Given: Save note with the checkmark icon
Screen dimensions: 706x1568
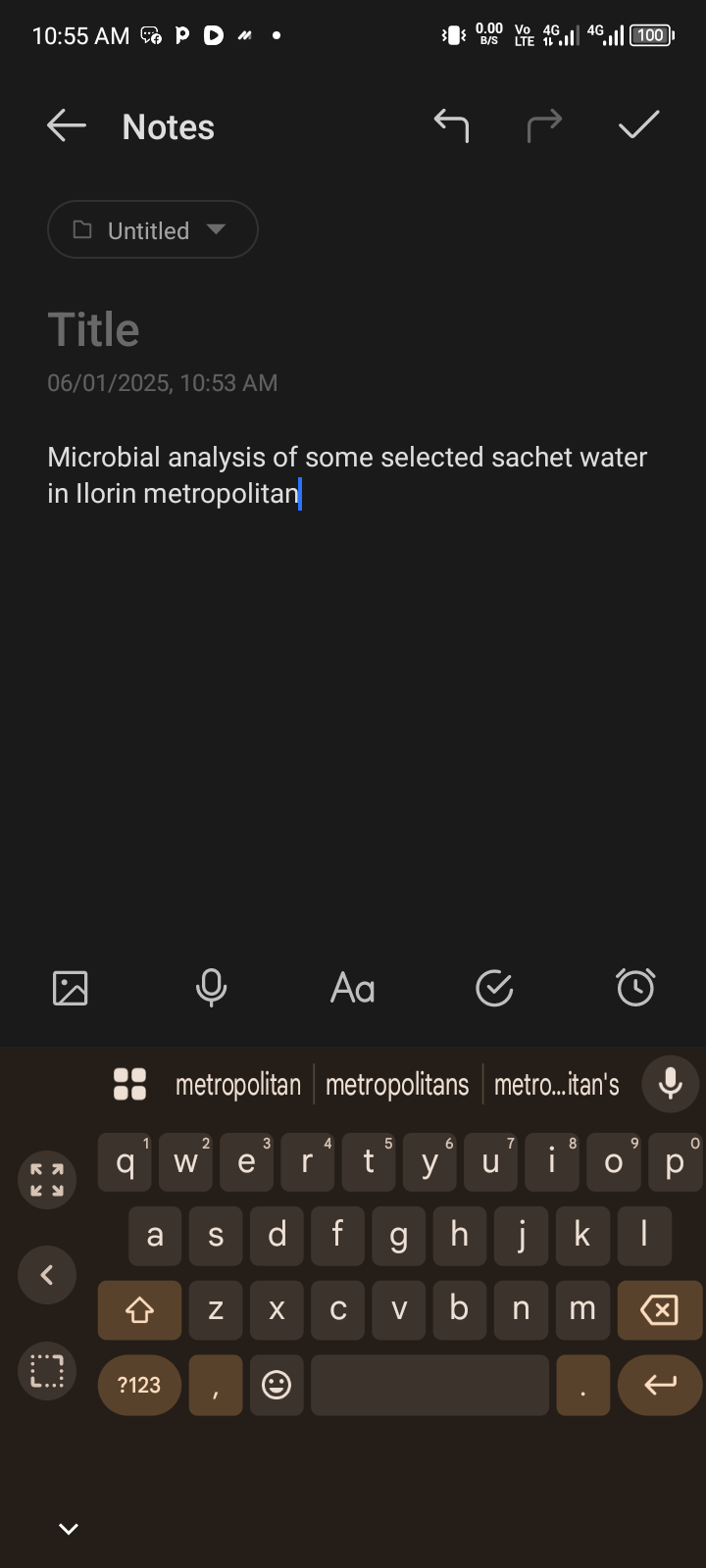Looking at the screenshot, I should [638, 125].
